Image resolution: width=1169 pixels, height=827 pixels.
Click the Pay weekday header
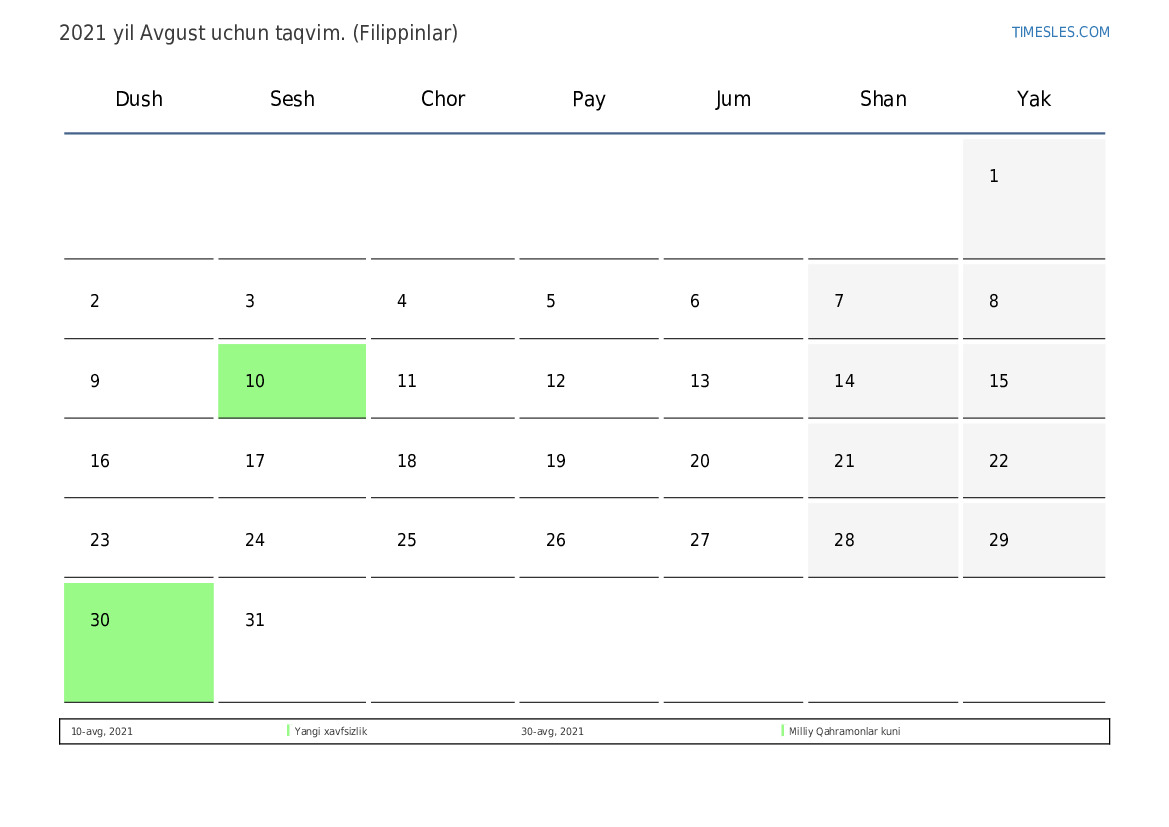pos(589,99)
